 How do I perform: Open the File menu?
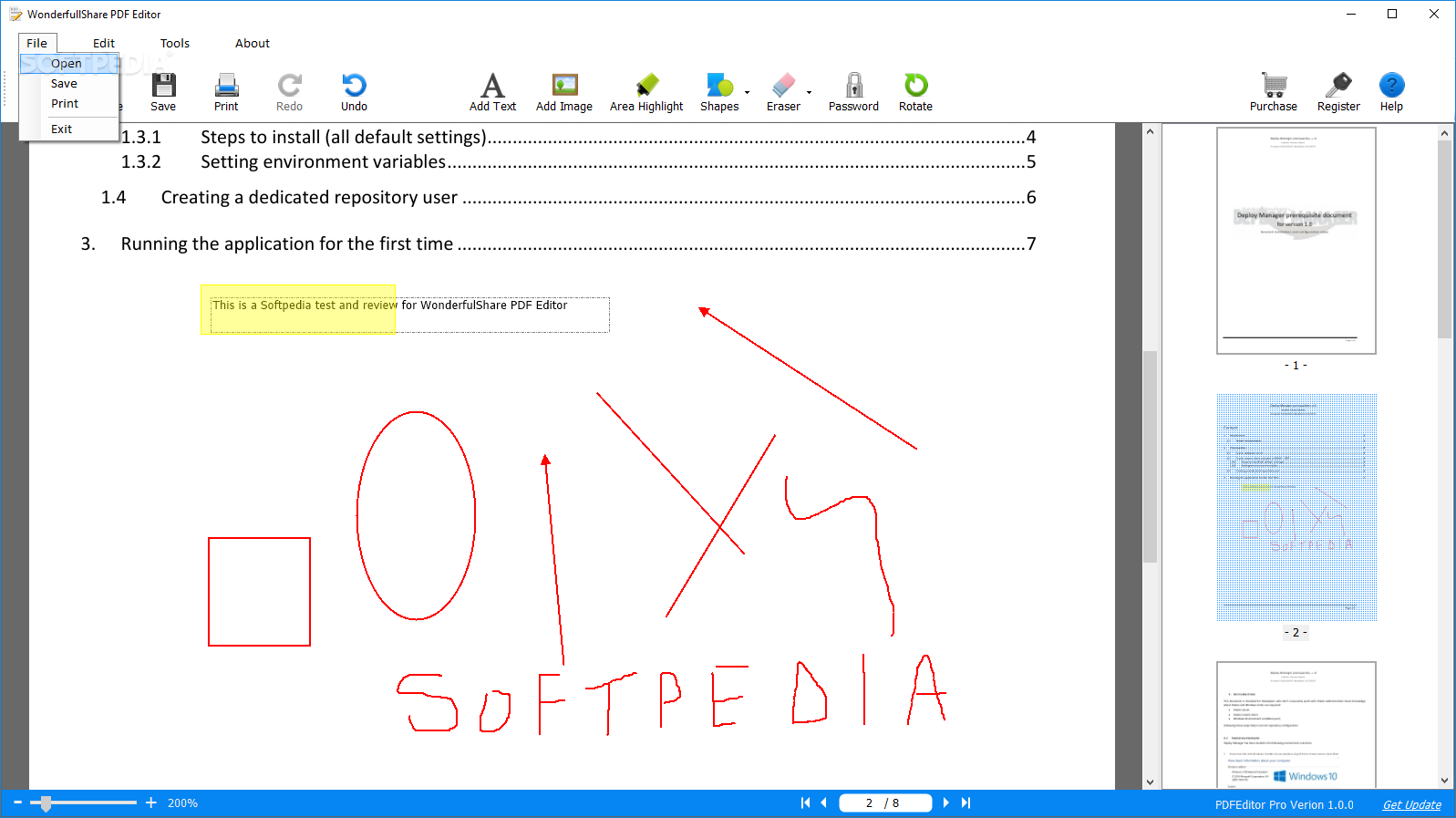[37, 43]
